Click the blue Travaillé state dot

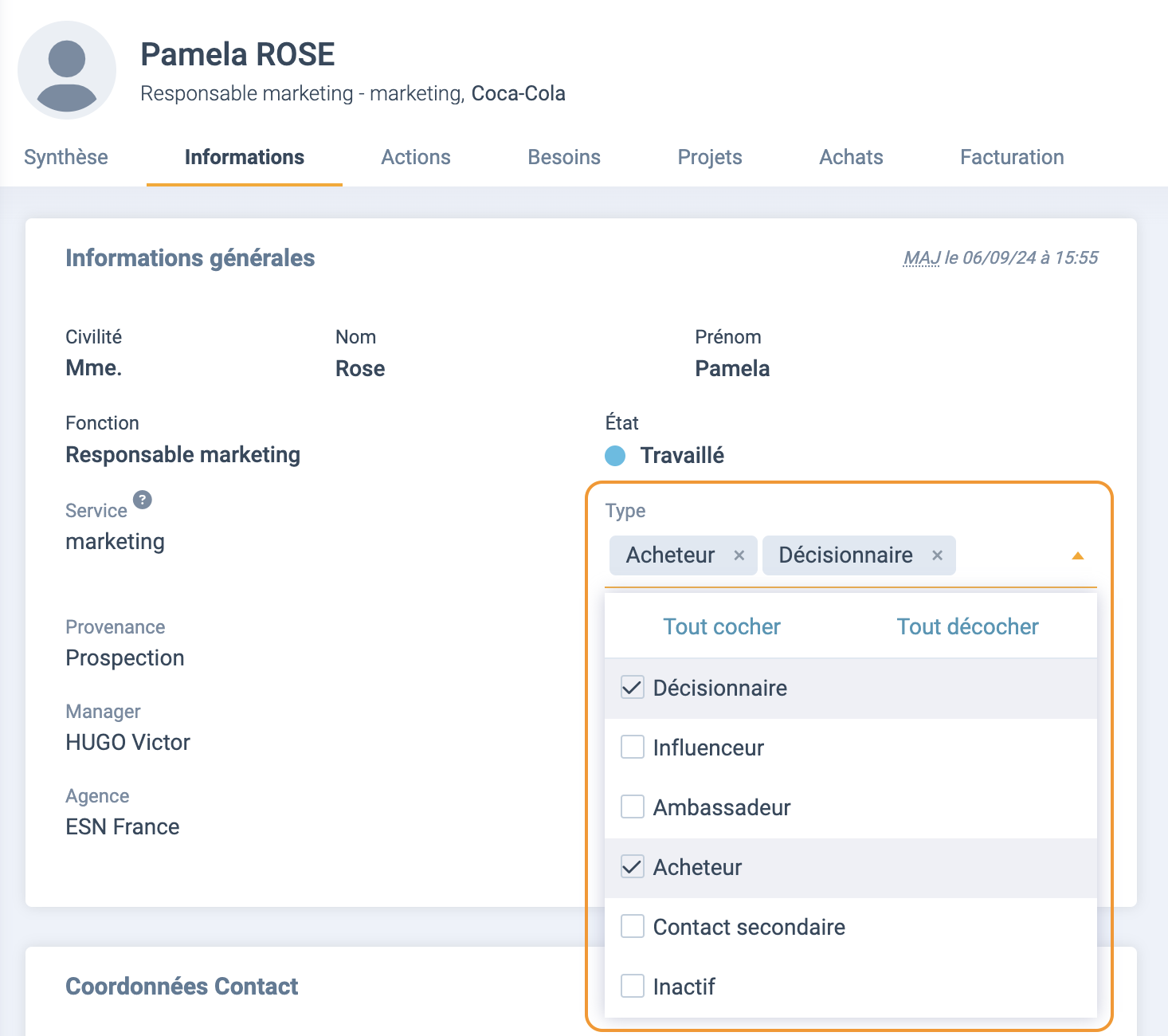[x=615, y=456]
